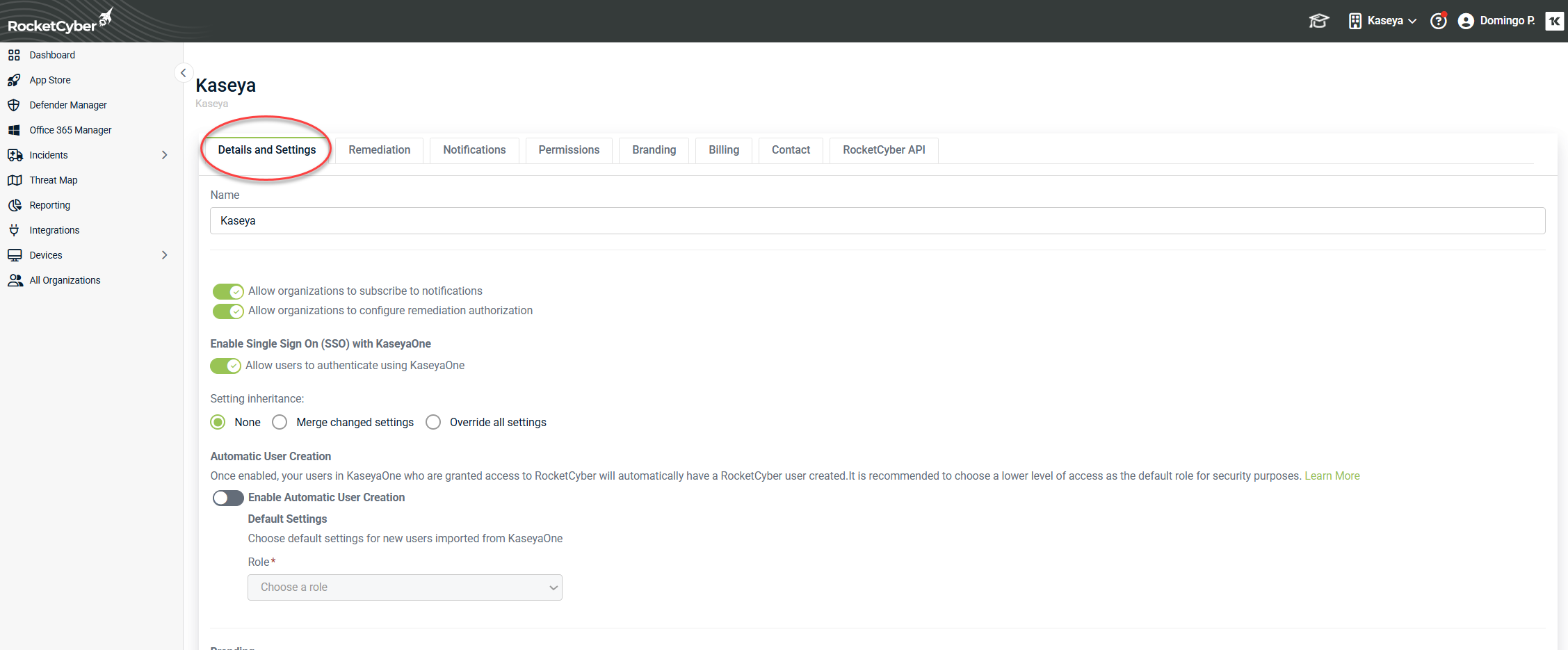Toggle allow organizations to subscribe to notifications

[x=228, y=291]
